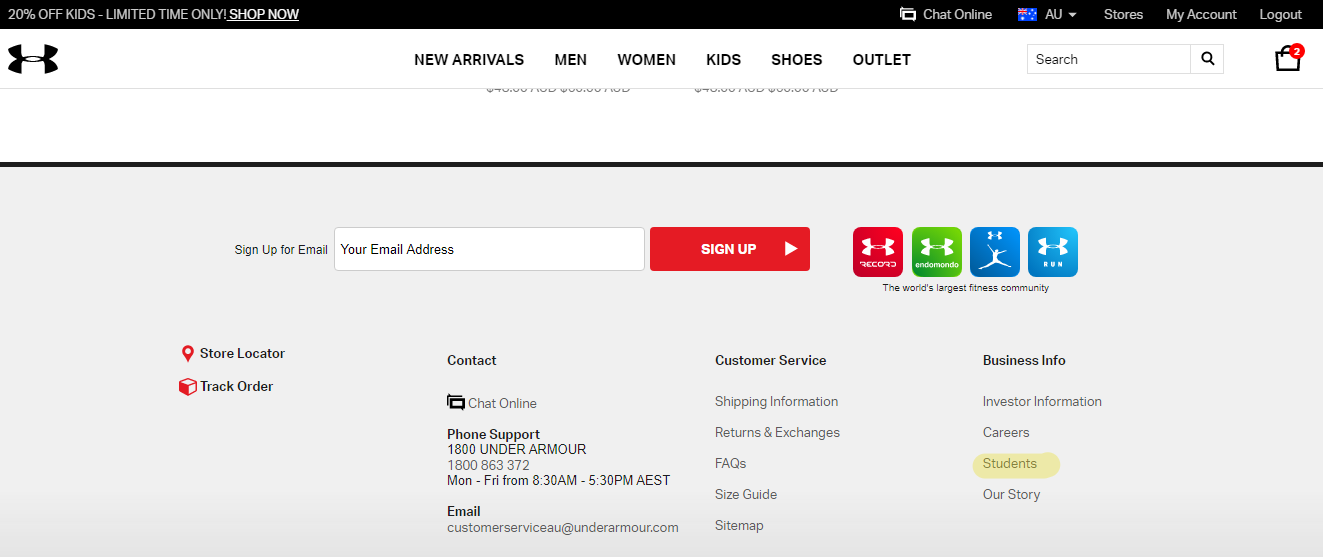Open the shopping bag with 2 items
1323x557 pixels.
tap(1288, 58)
